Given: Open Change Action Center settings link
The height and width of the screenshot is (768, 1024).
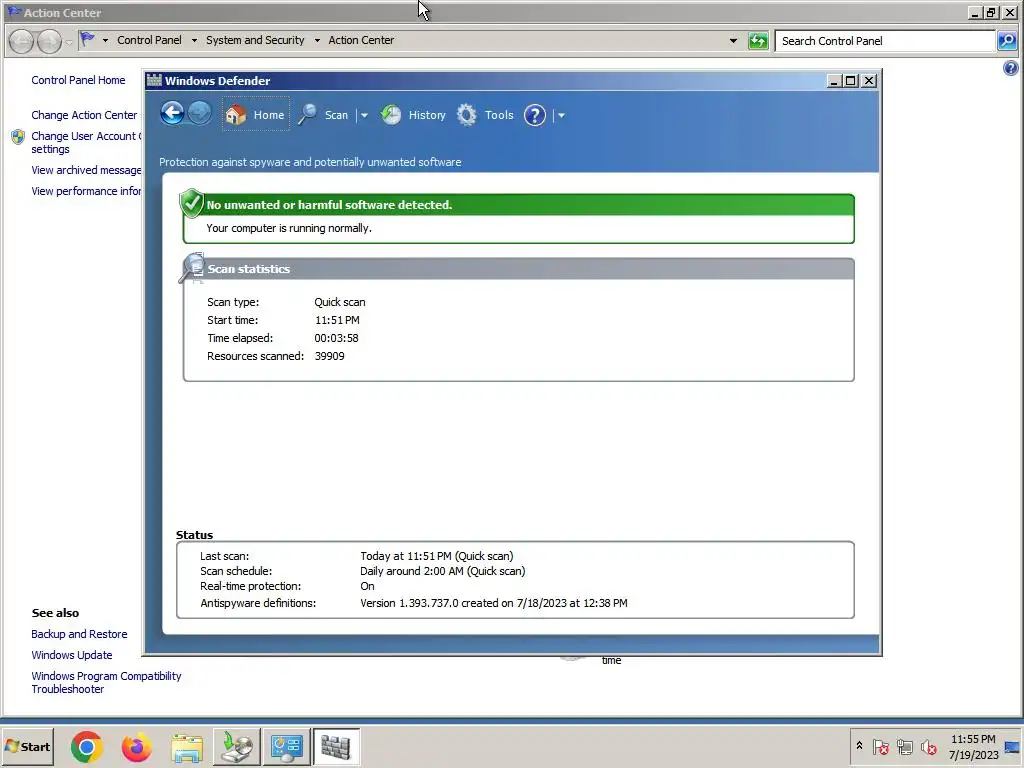Looking at the screenshot, I should (x=84, y=115).
